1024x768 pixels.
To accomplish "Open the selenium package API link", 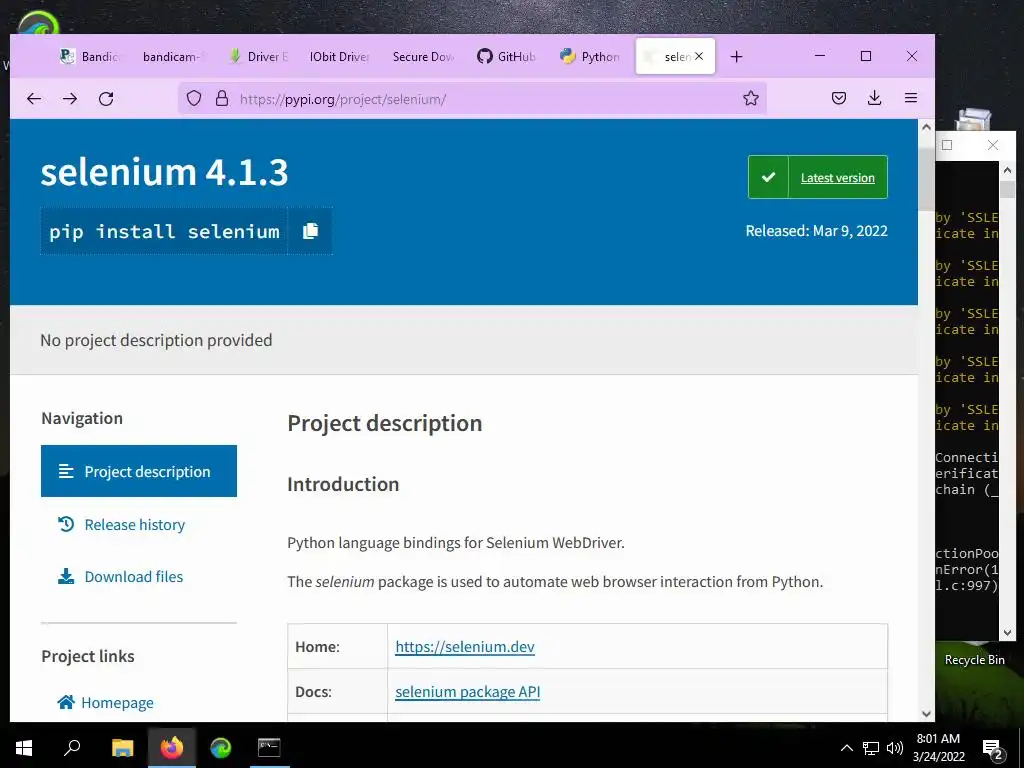I will click(468, 692).
